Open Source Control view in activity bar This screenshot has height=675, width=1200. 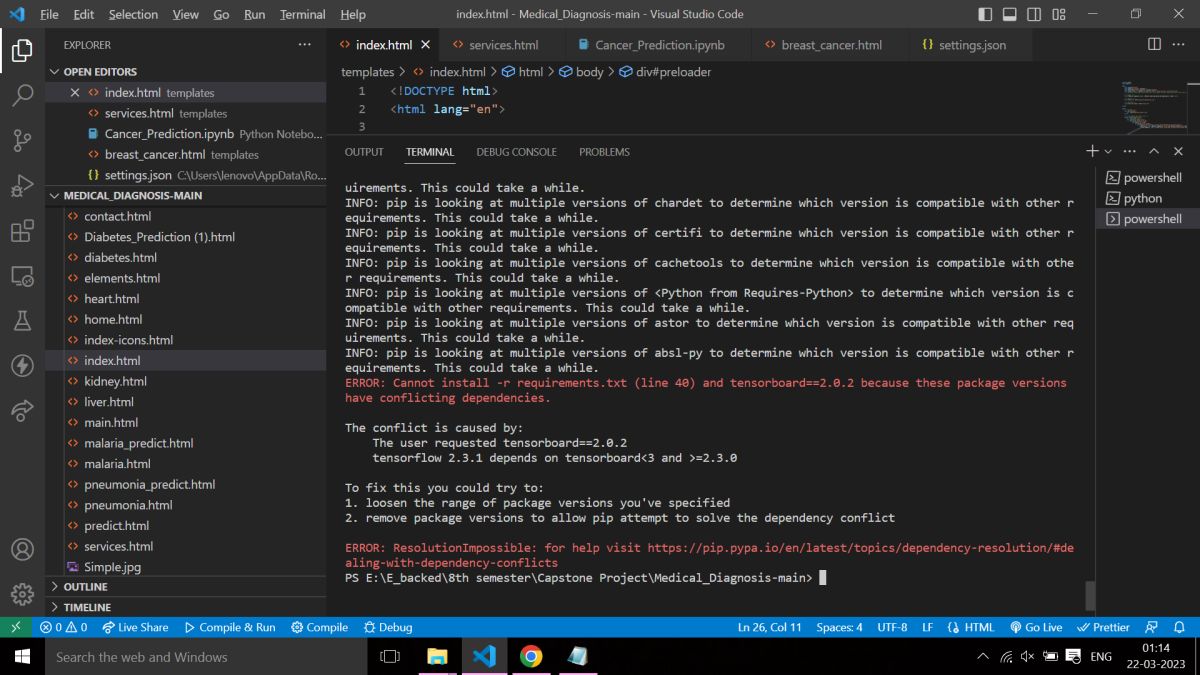(22, 141)
